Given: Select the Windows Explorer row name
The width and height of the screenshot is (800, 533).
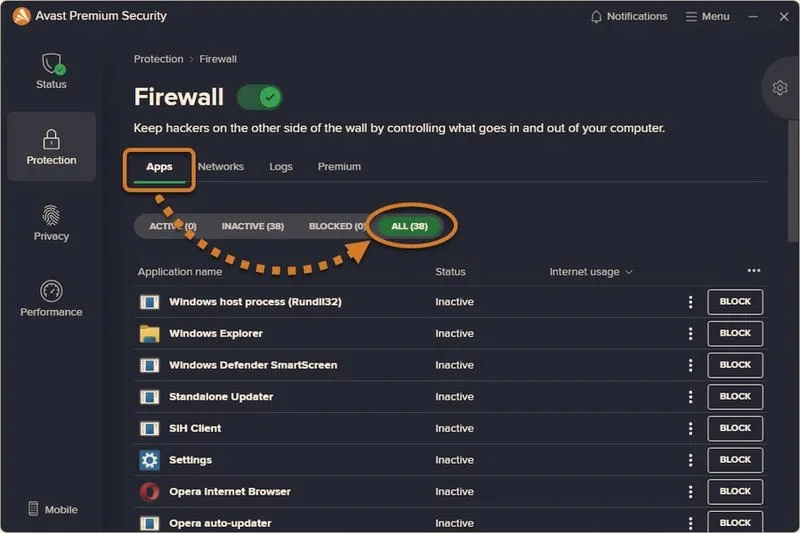Looking at the screenshot, I should pyautogui.click(x=216, y=334).
